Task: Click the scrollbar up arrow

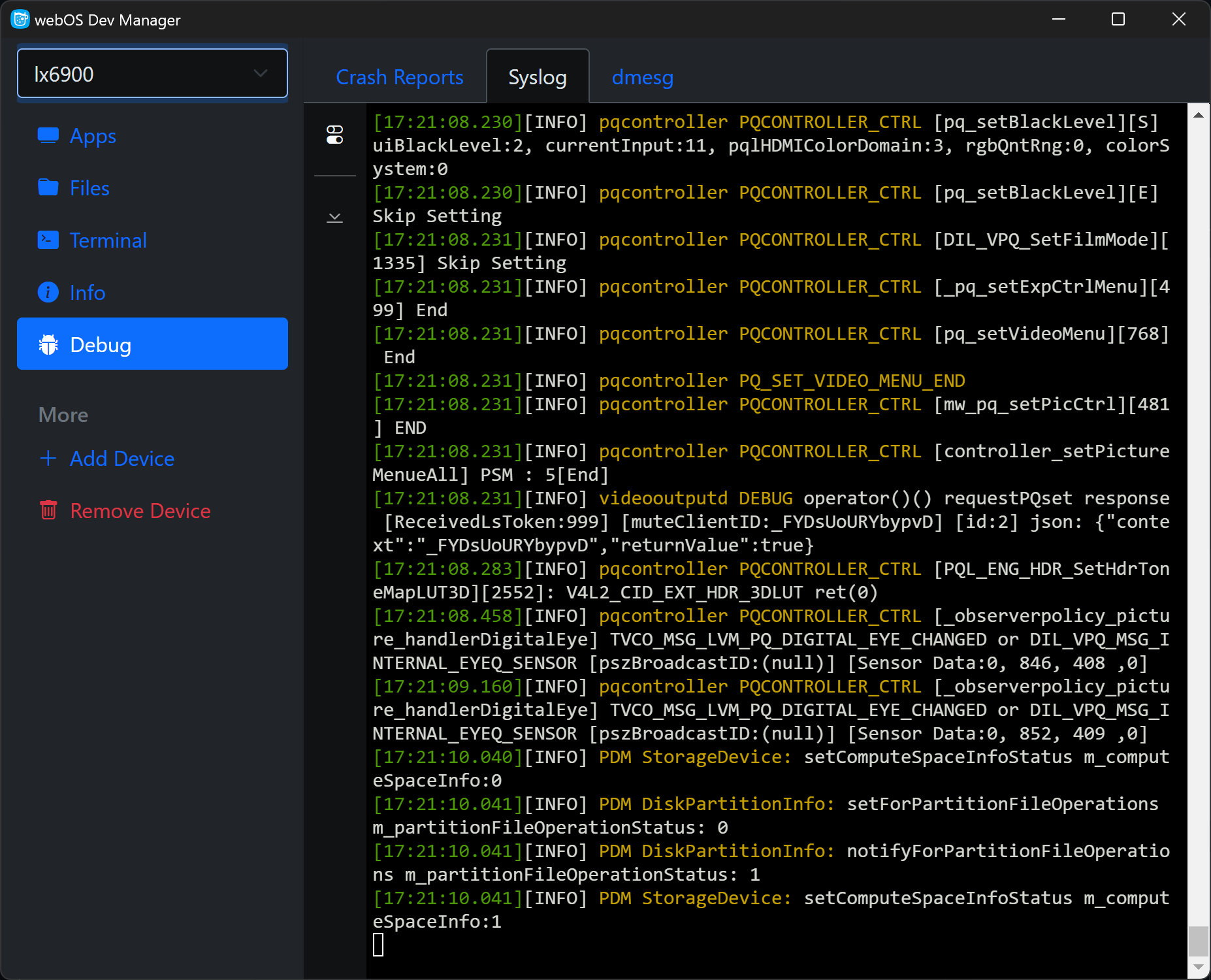Action: click(1198, 115)
